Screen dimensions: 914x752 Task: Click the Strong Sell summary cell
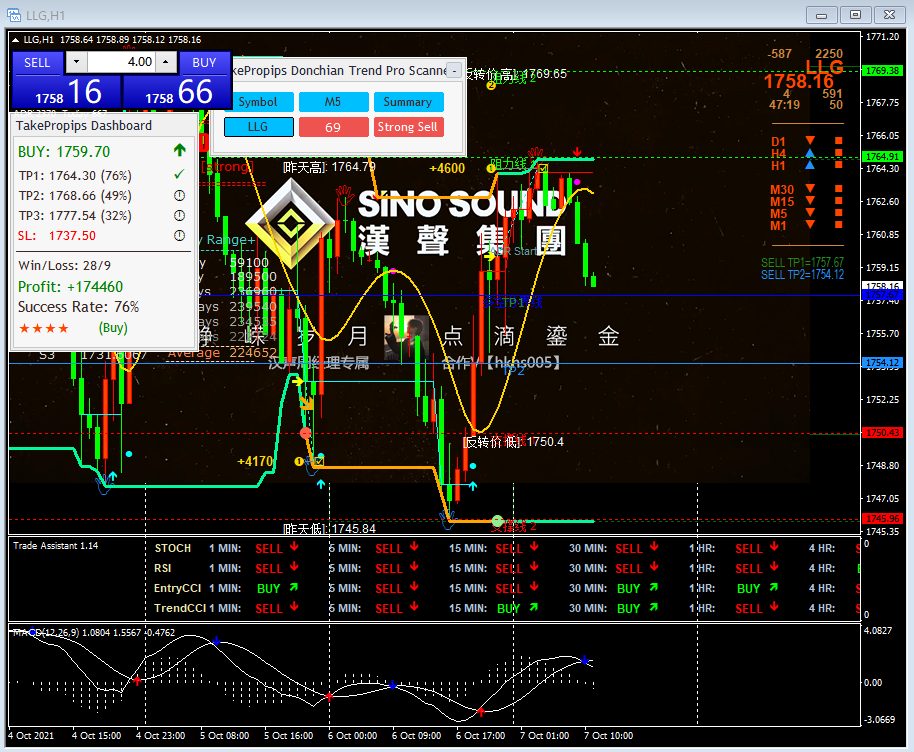coord(408,127)
